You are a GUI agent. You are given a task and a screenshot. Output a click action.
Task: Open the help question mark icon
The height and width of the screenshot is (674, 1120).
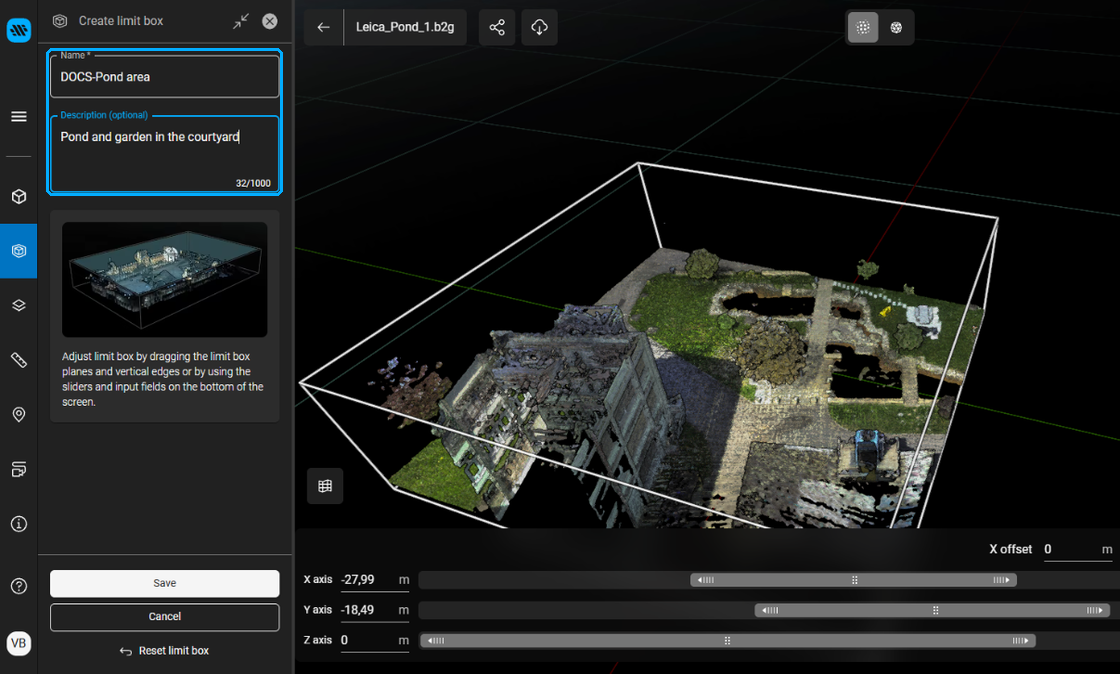(19, 586)
